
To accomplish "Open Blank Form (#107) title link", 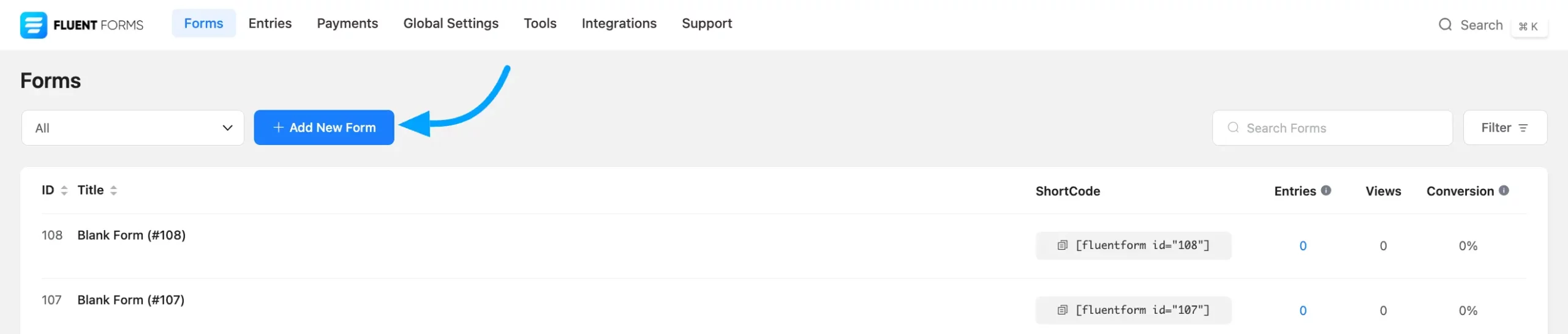I will click(130, 300).
